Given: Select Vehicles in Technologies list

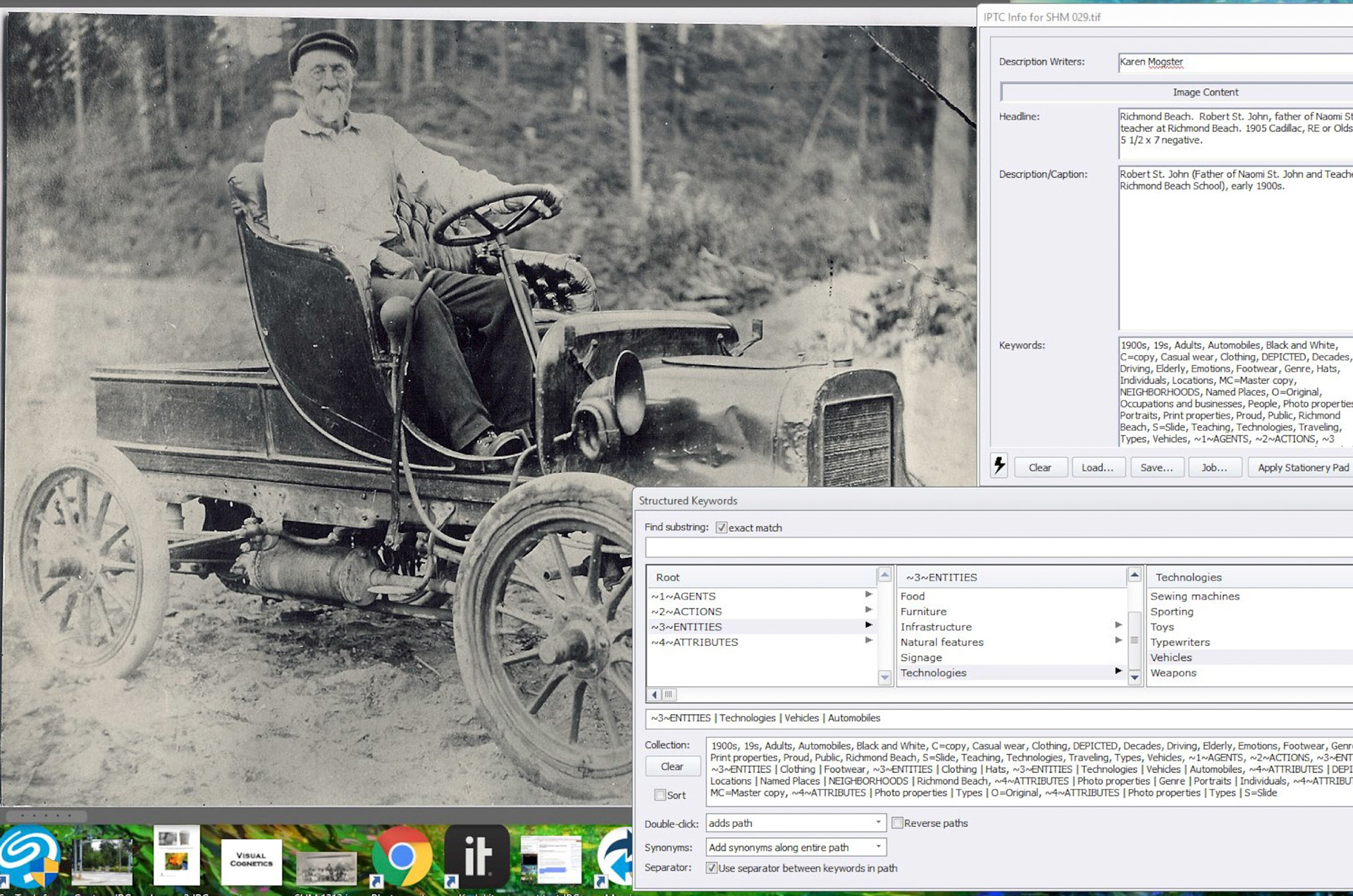Looking at the screenshot, I should [x=1171, y=657].
